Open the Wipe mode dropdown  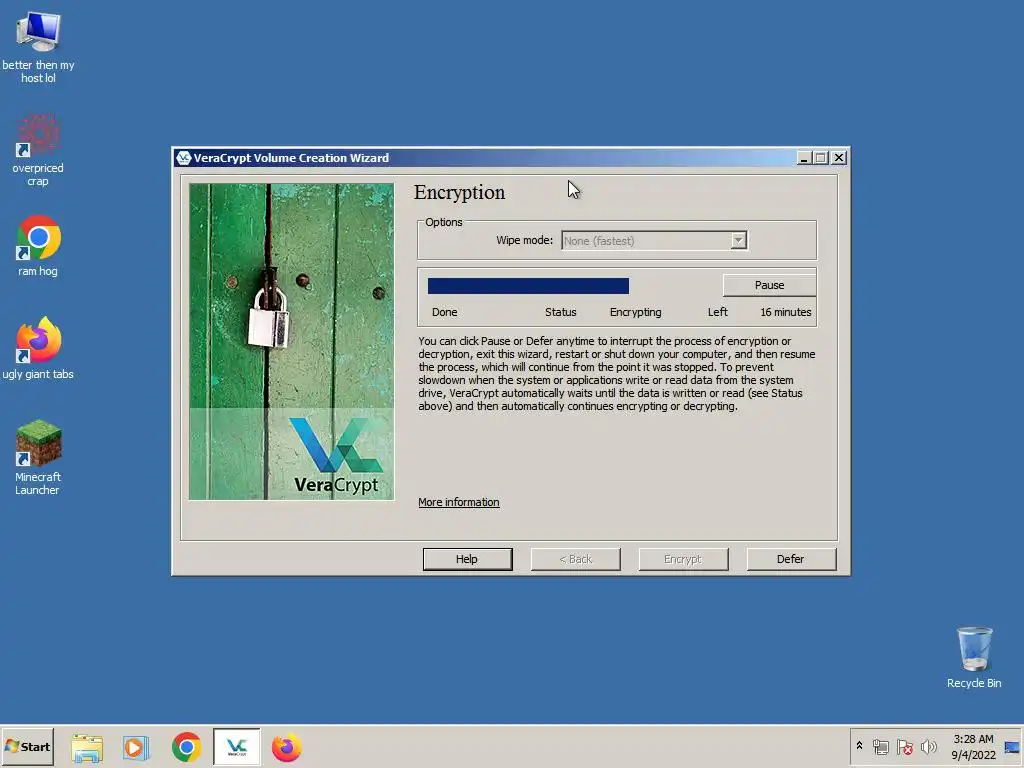tap(654, 240)
